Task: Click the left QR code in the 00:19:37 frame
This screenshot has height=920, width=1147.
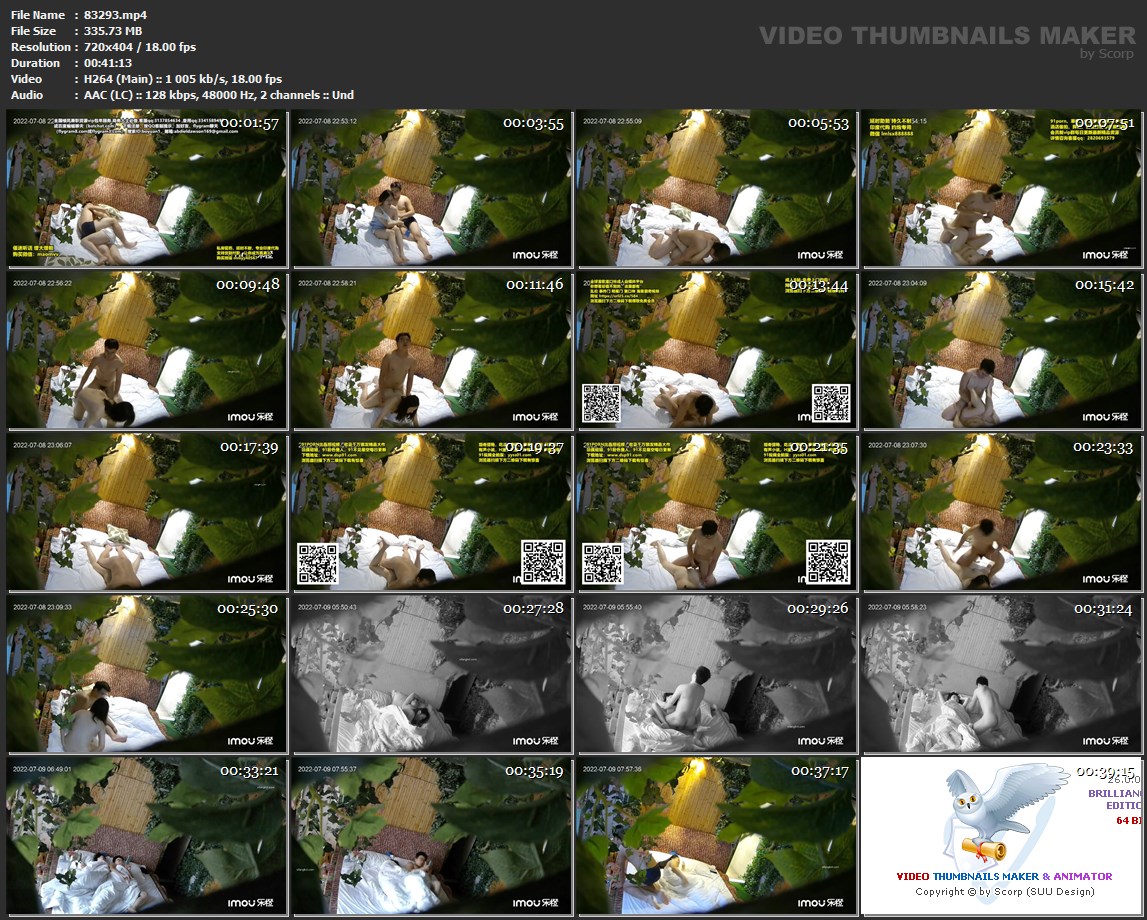Action: click(x=317, y=563)
